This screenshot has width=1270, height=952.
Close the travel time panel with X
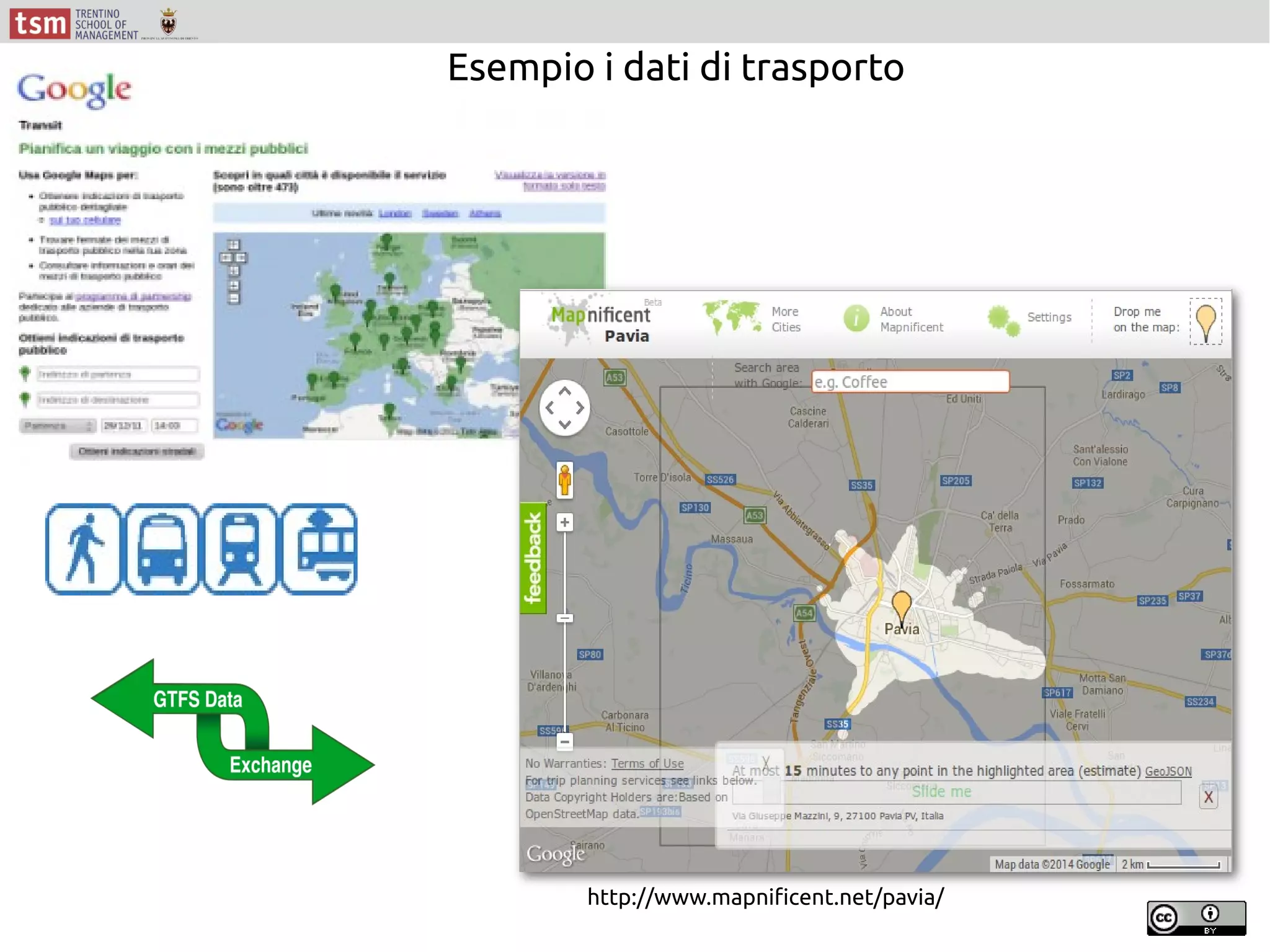point(1209,797)
